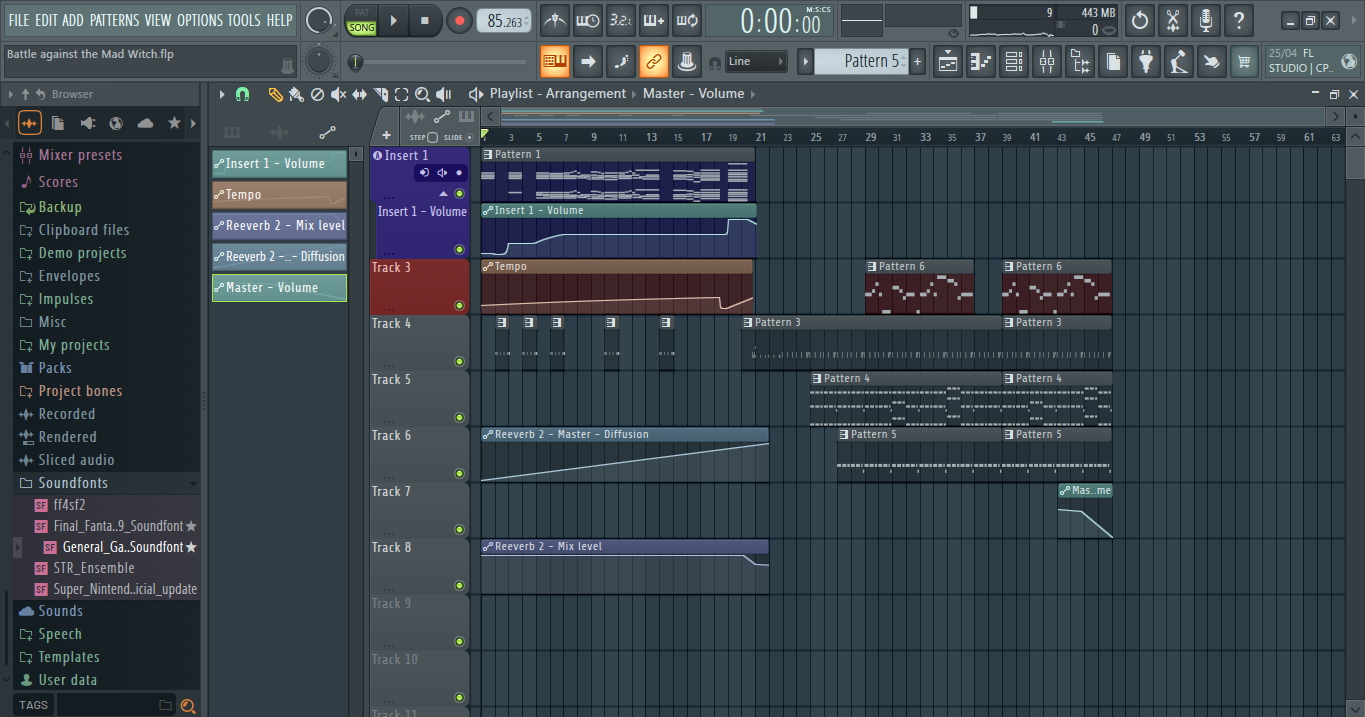Select the Playback speaker tool in Playlist
Screen dimensions: 1365x717
click(443, 94)
